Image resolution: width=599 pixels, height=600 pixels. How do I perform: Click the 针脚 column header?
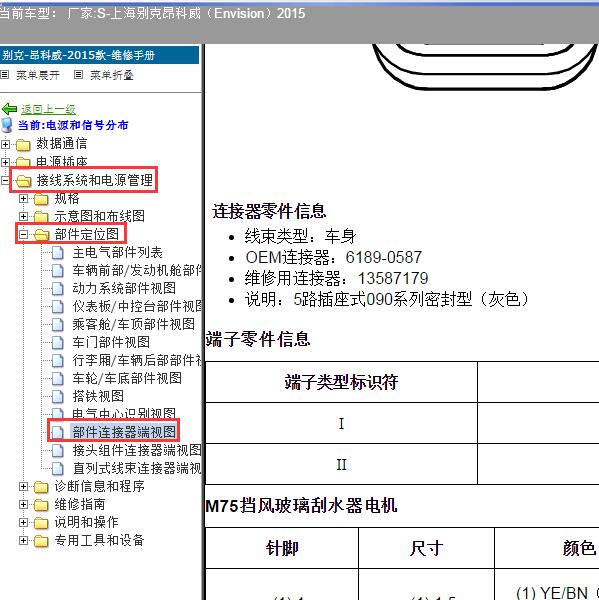282,548
